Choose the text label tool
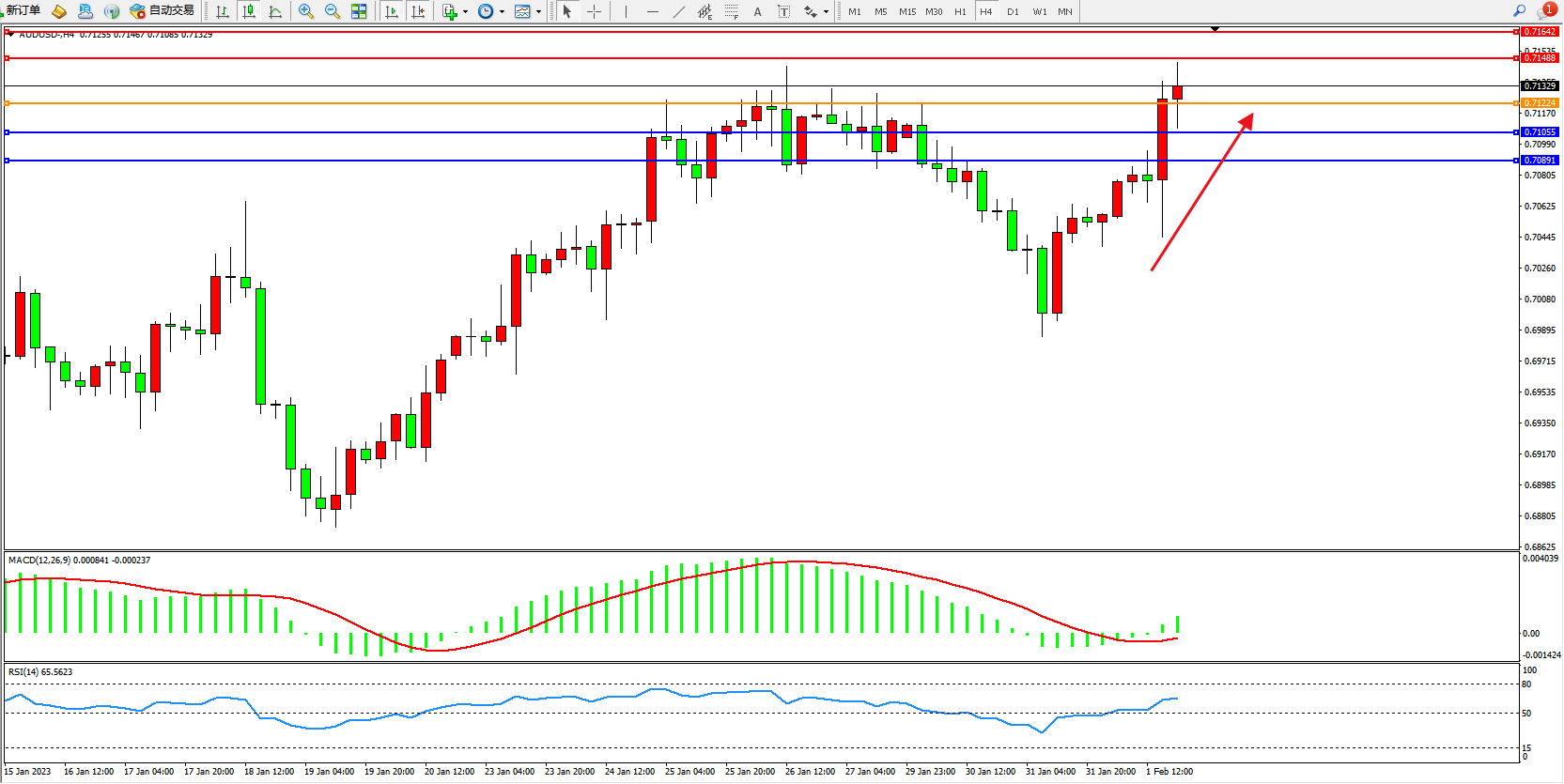 (757, 11)
